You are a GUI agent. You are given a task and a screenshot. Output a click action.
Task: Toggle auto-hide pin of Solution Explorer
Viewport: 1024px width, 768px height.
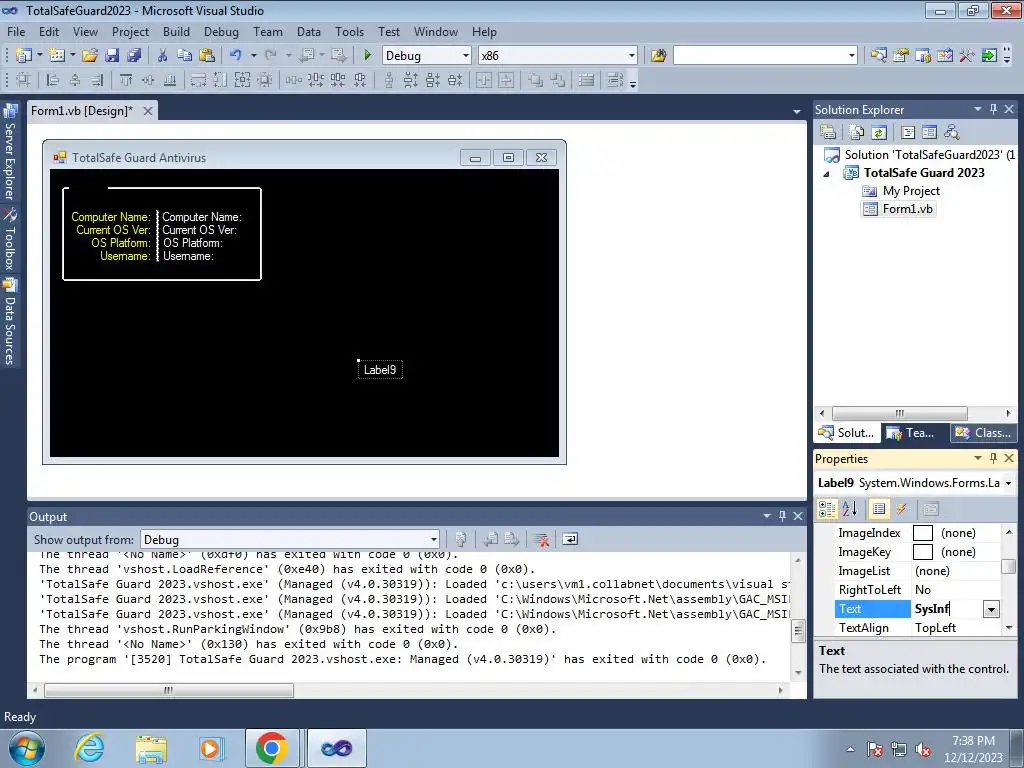pyautogui.click(x=993, y=109)
